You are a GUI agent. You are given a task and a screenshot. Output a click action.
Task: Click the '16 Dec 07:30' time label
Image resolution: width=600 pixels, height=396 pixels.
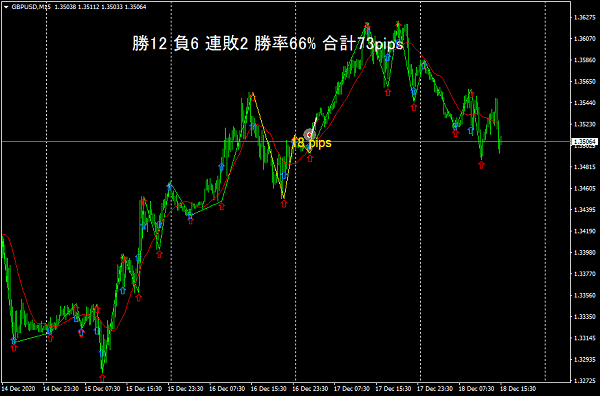(x=227, y=389)
